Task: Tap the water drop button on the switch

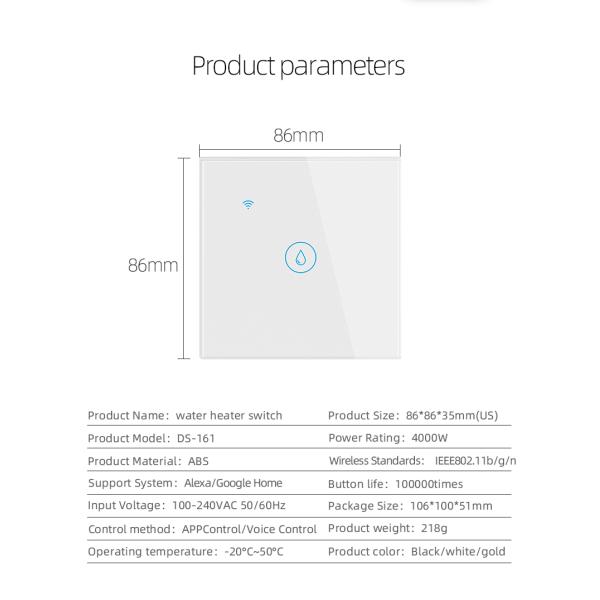Action: tap(300, 258)
